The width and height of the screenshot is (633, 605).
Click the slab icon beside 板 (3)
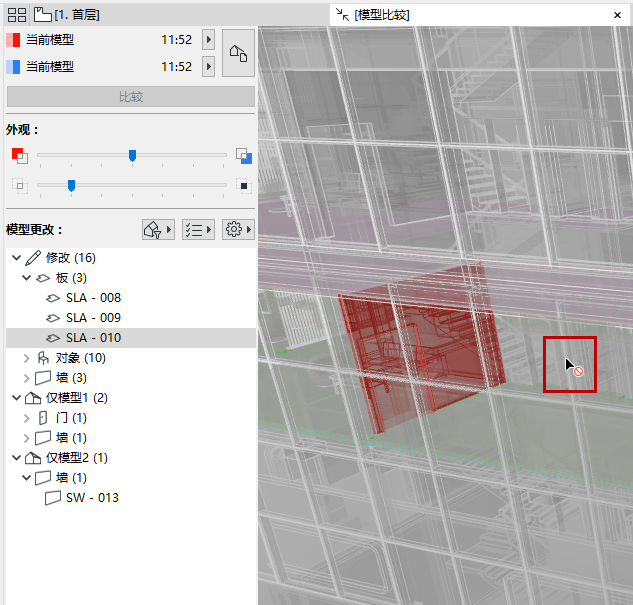coord(43,278)
